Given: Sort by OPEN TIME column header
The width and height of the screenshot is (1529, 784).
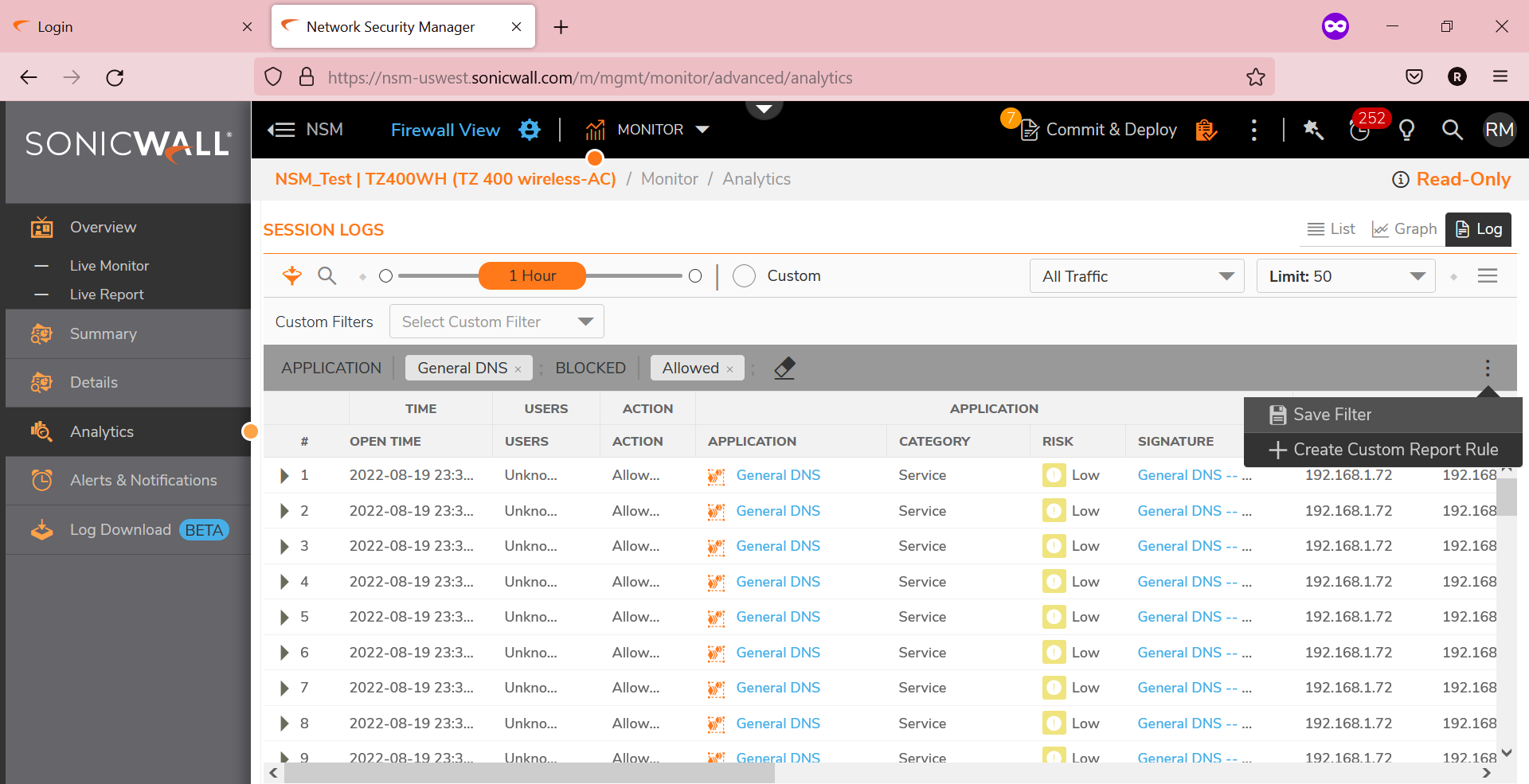Looking at the screenshot, I should (385, 441).
